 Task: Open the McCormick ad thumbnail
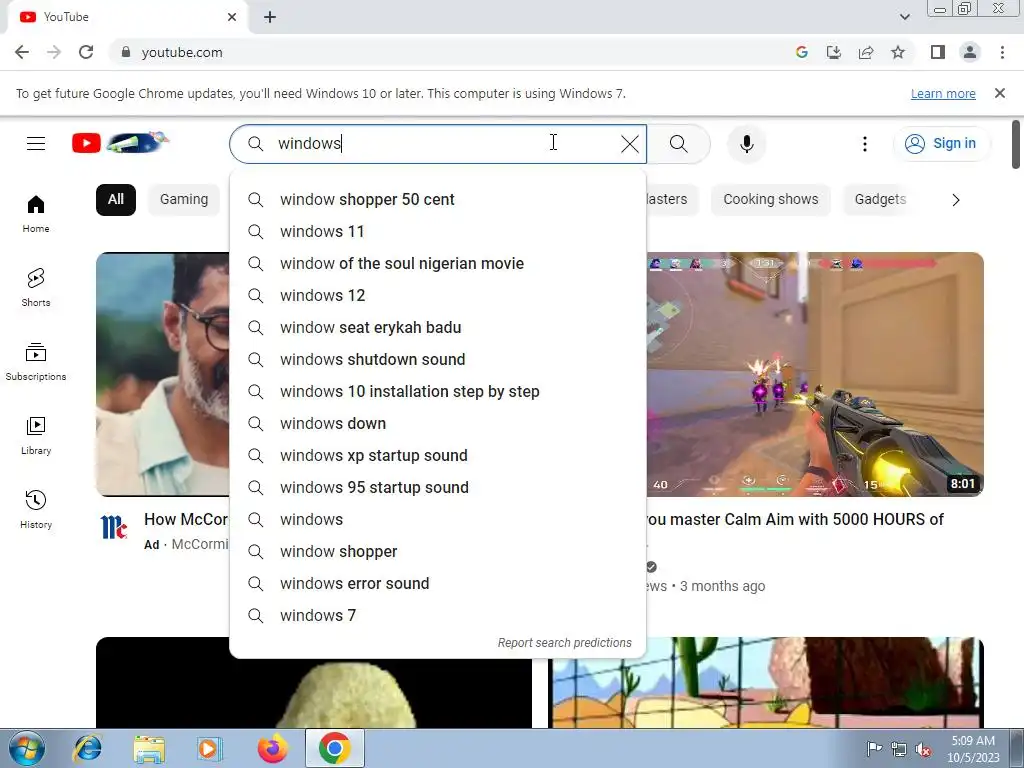pos(163,374)
